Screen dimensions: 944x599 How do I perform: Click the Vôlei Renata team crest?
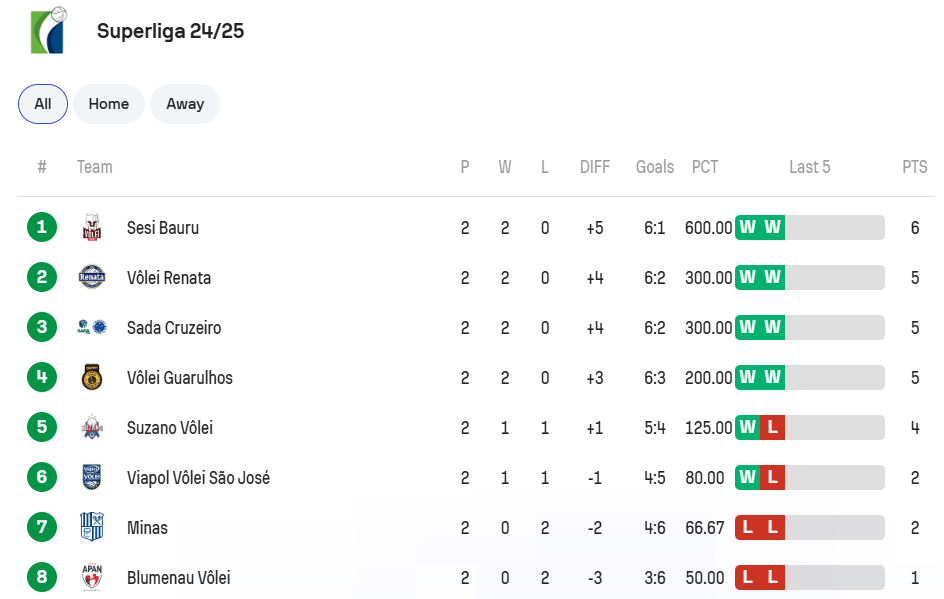click(92, 278)
